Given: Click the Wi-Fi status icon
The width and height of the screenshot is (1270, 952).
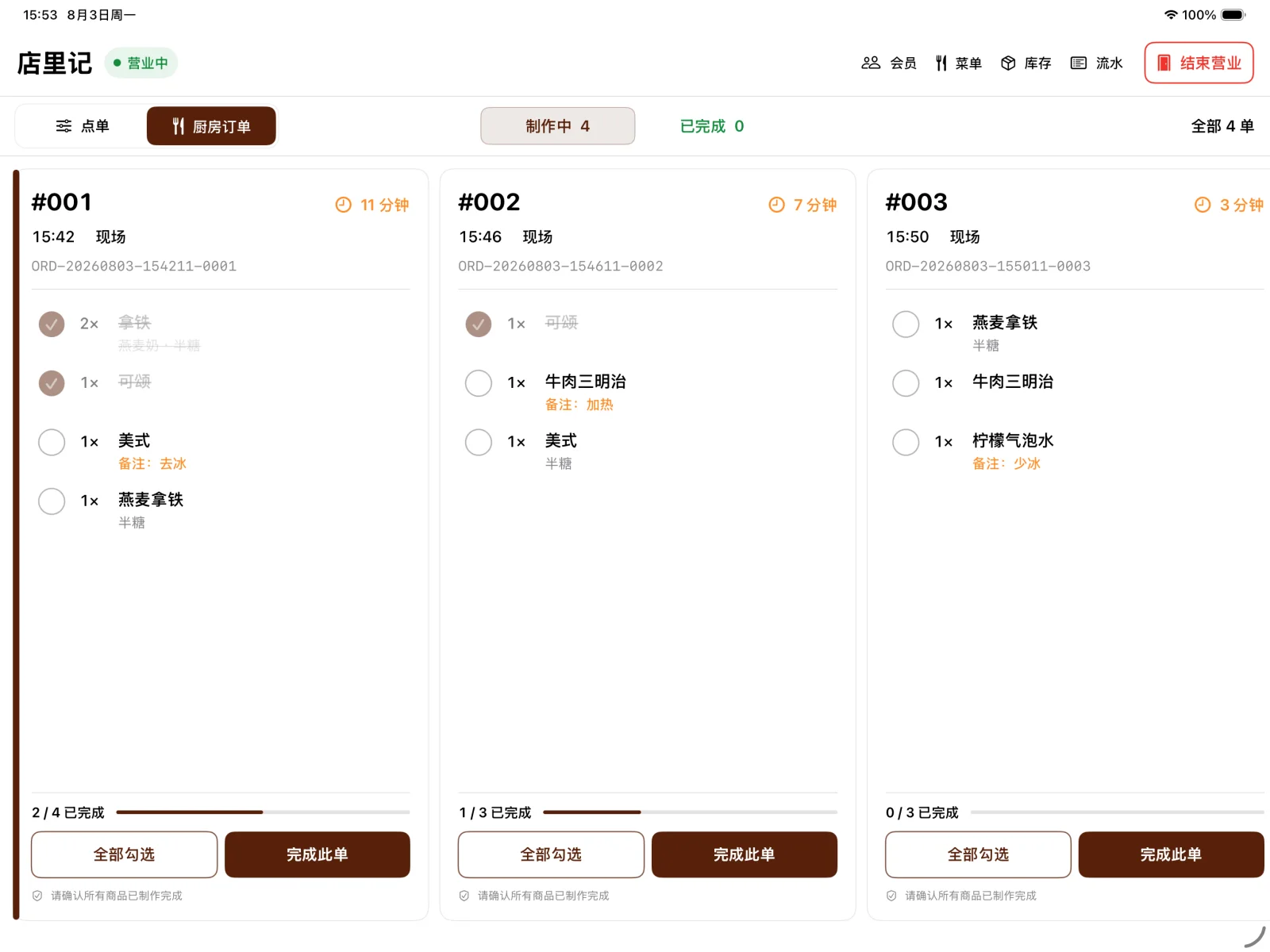Looking at the screenshot, I should (1171, 14).
